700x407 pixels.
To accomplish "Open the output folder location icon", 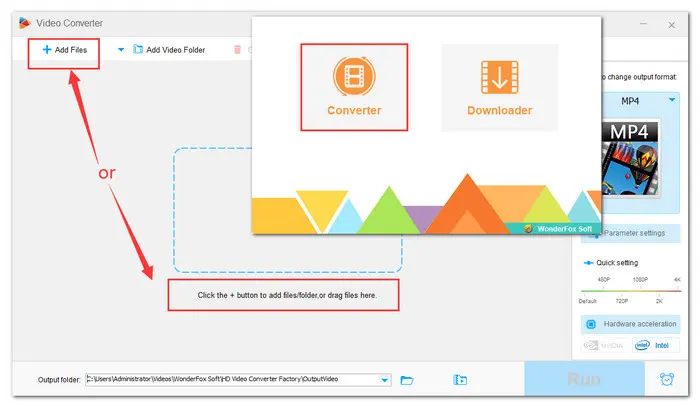I will 460,380.
